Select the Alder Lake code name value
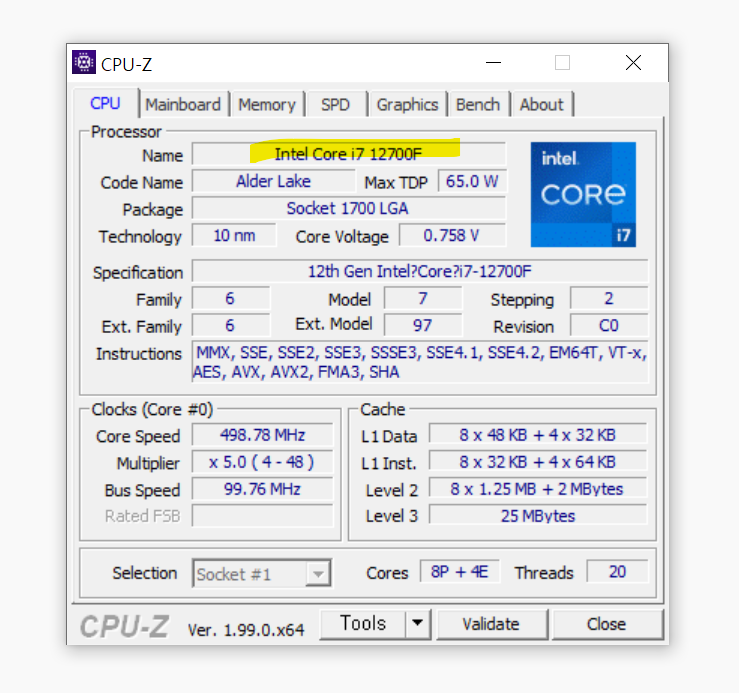This screenshot has height=693, width=739. pyautogui.click(x=273, y=181)
